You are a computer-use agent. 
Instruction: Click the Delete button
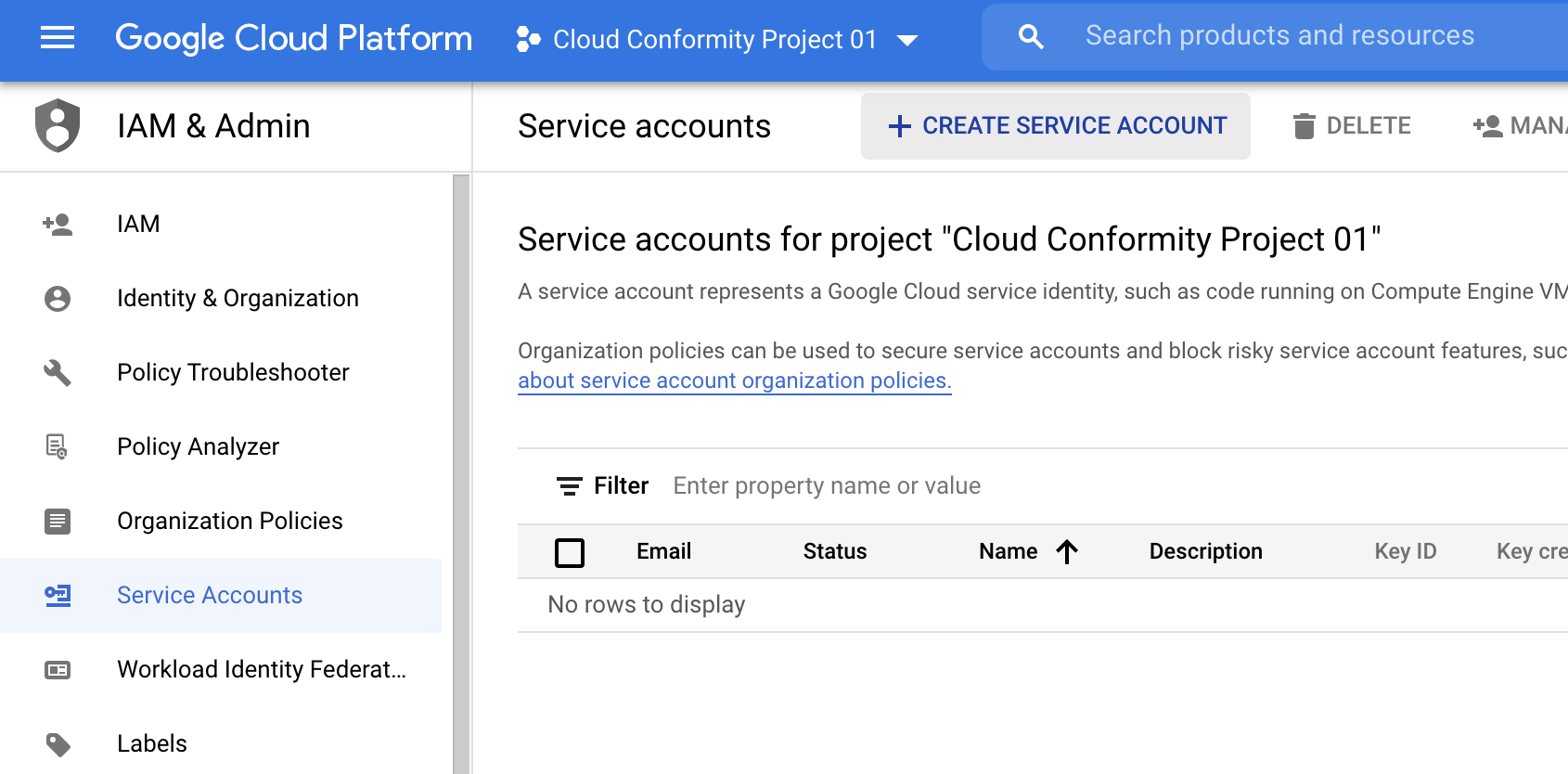tap(1352, 126)
